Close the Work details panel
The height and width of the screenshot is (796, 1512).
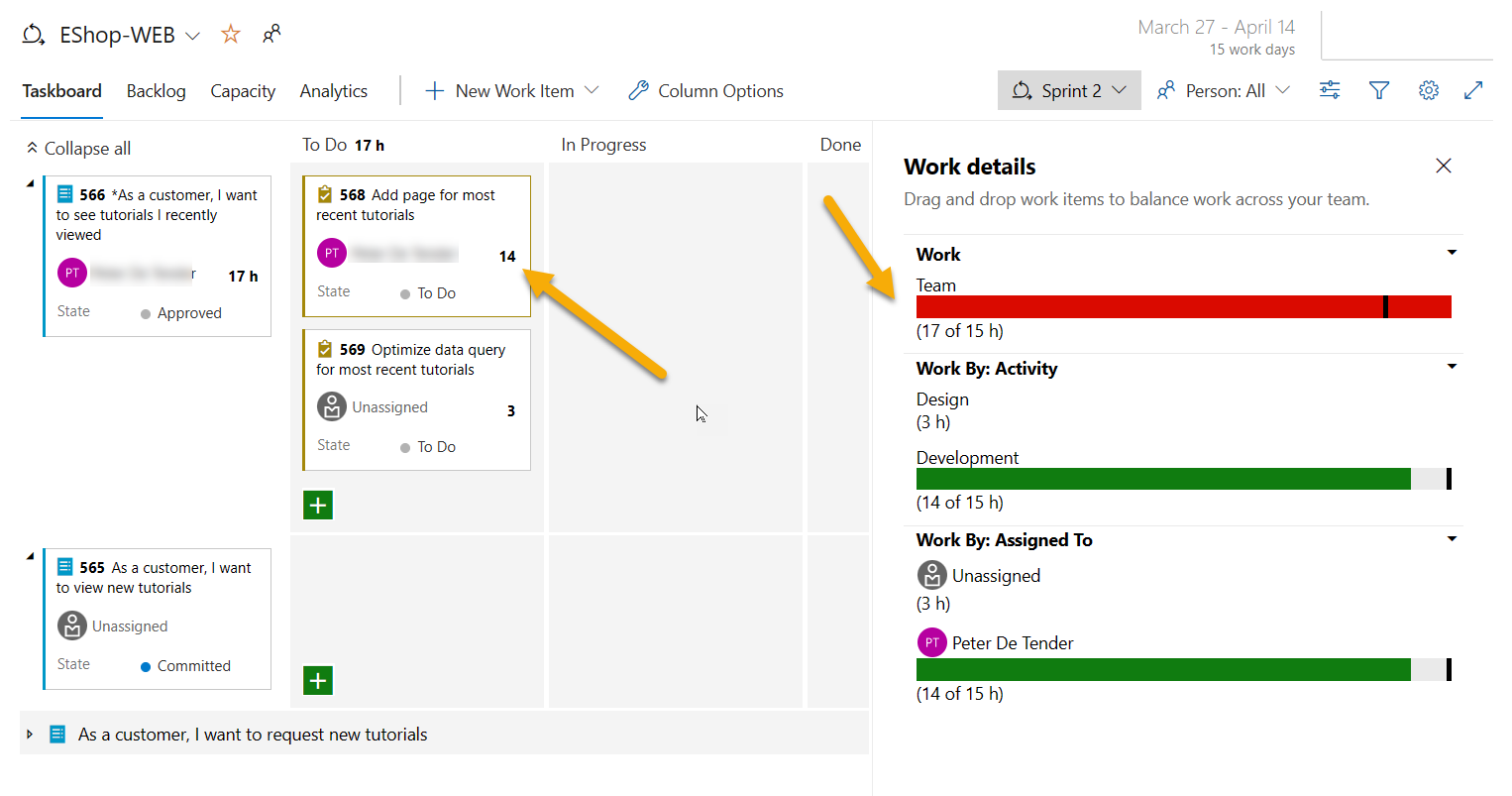click(x=1444, y=166)
